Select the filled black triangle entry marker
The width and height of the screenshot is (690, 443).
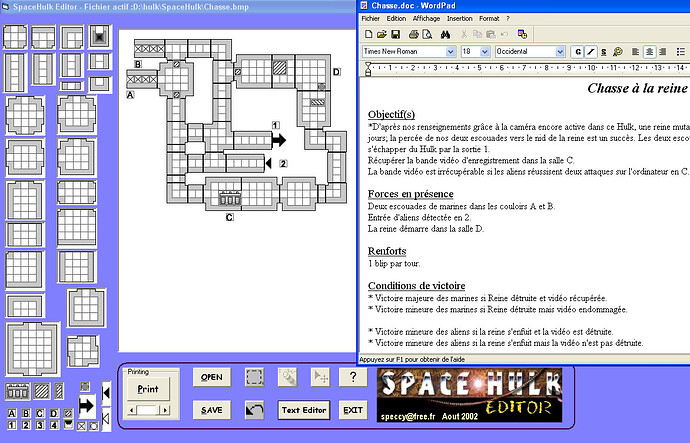point(106,393)
